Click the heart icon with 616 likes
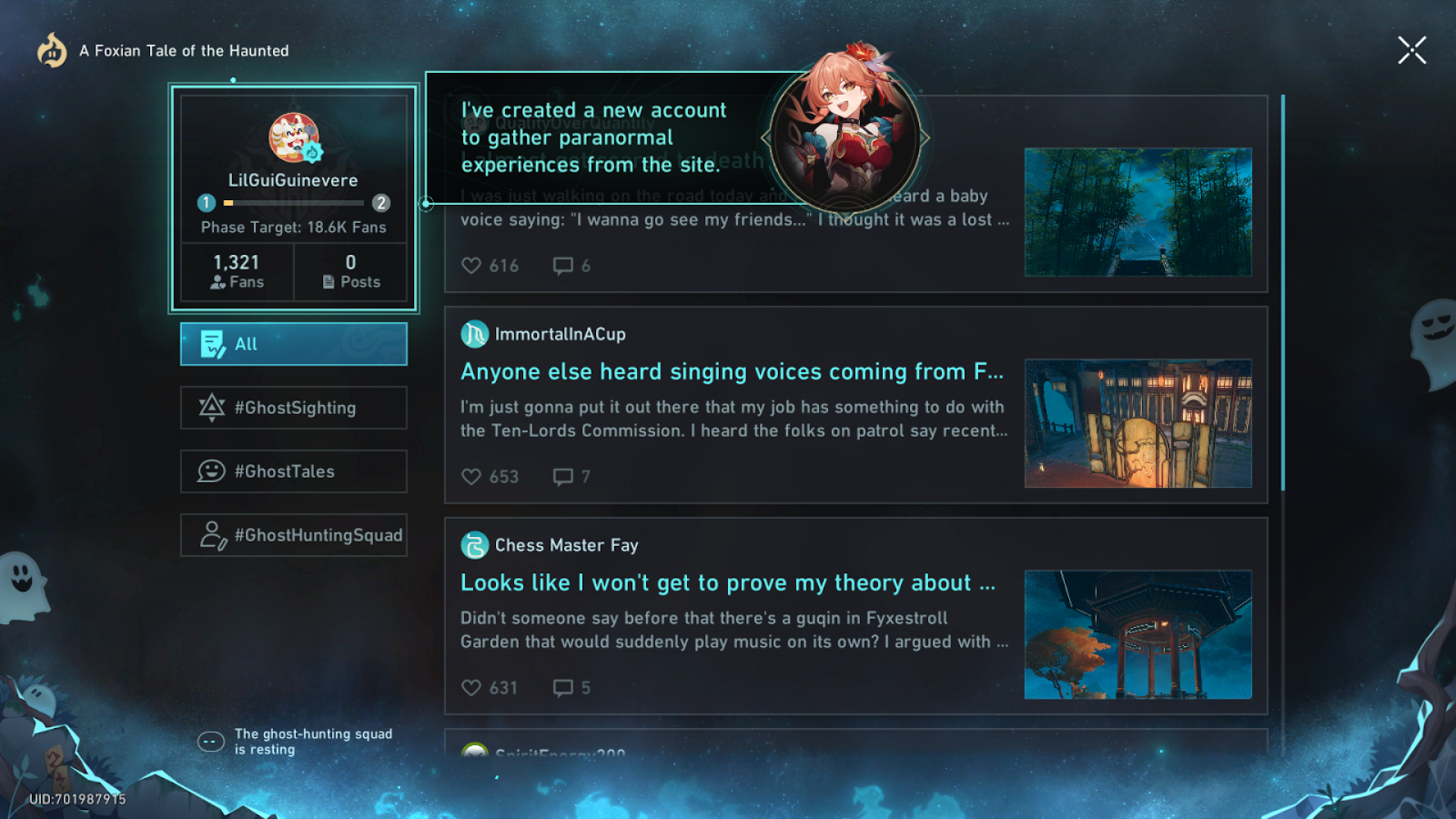This screenshot has width=1456, height=819. tap(470, 266)
